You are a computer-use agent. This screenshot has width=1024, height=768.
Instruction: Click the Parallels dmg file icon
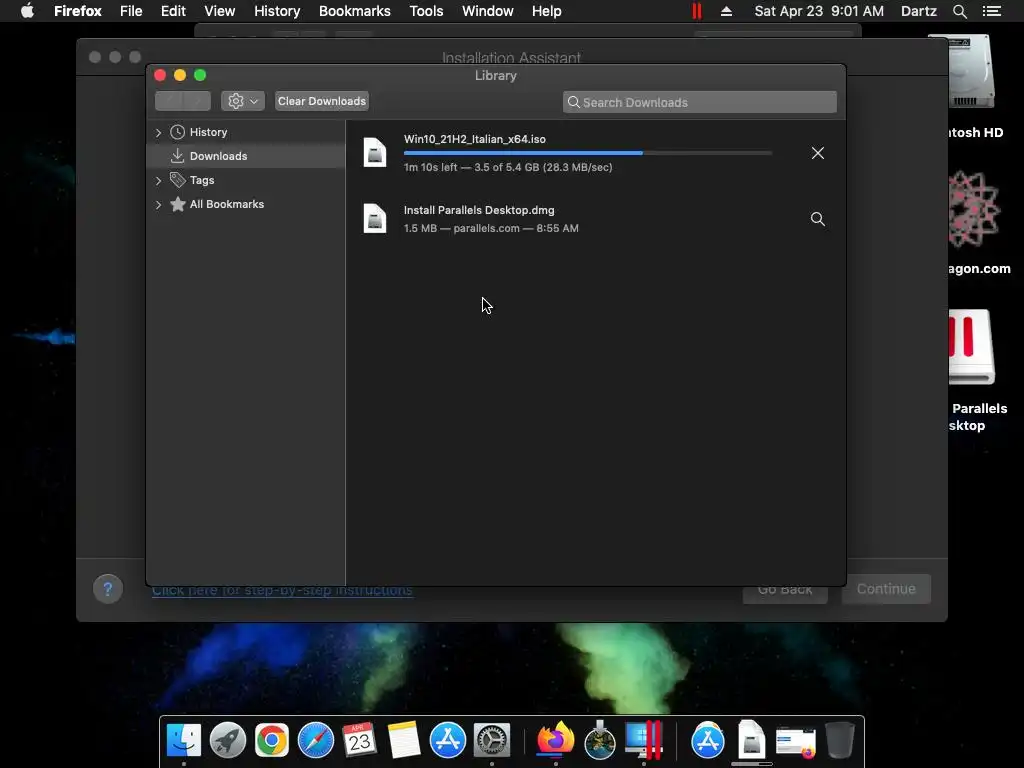pyautogui.click(x=375, y=218)
